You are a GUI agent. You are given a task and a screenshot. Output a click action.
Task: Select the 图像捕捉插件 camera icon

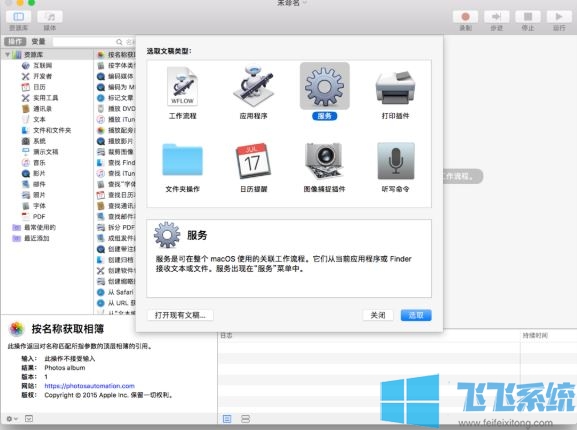pos(324,161)
